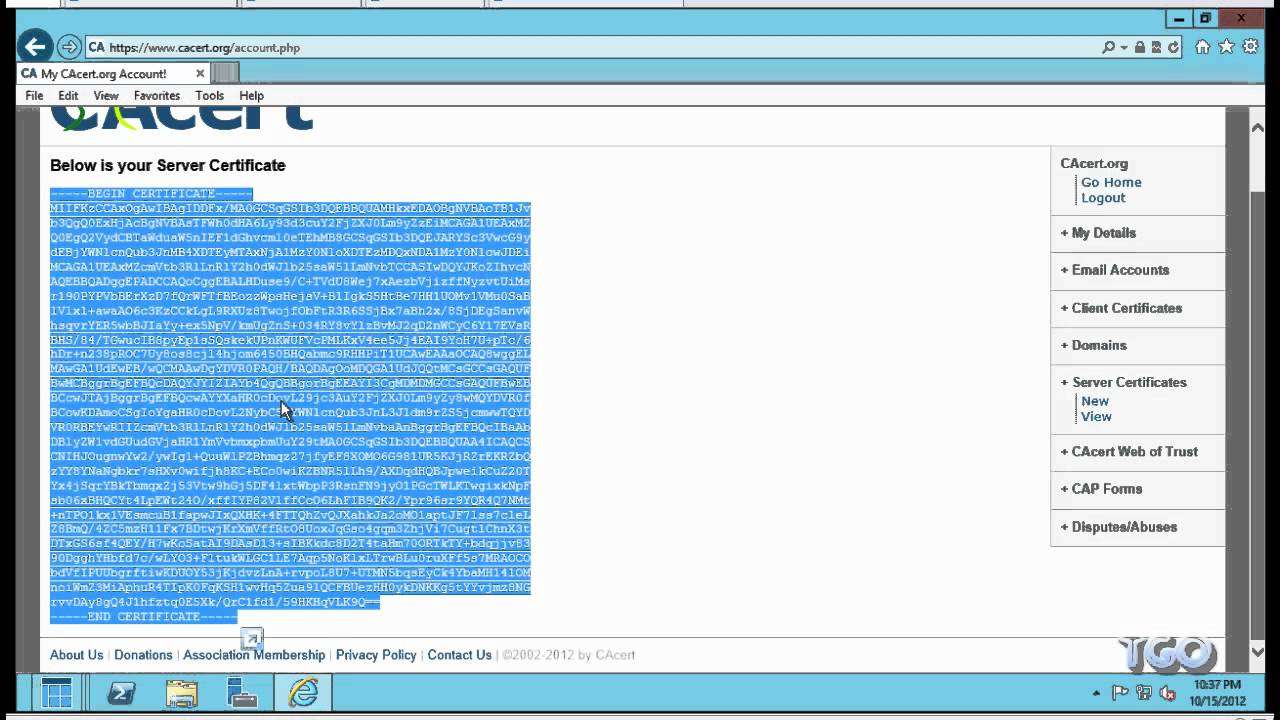1280x720 pixels.
Task: Click the accelerator icon below selected certificate text
Action: pos(251,638)
